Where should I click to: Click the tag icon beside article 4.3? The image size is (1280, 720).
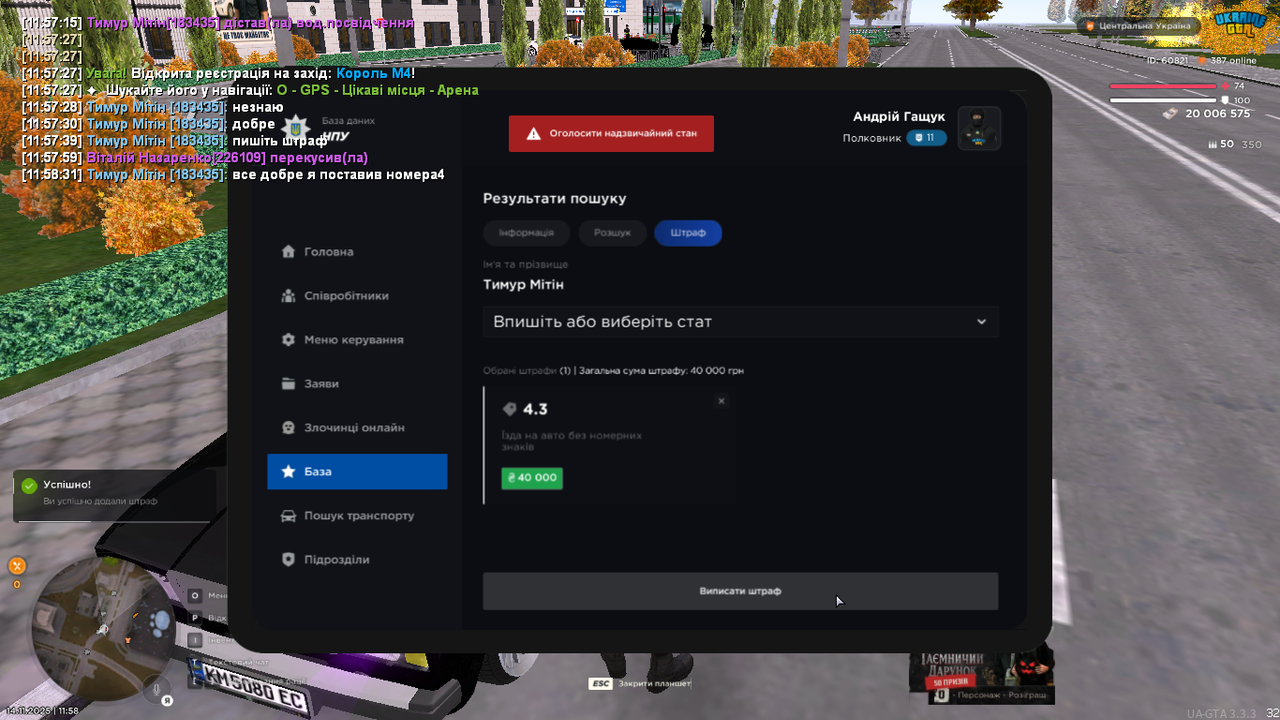510,409
